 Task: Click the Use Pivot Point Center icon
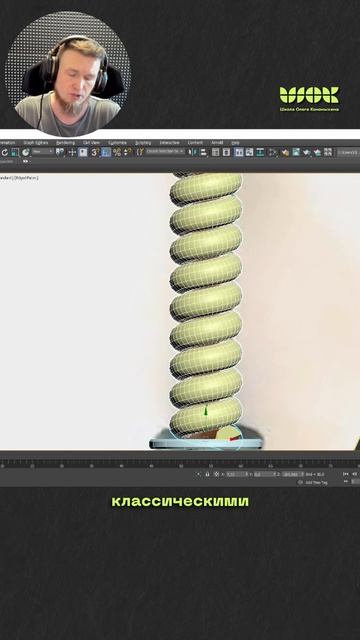60,152
